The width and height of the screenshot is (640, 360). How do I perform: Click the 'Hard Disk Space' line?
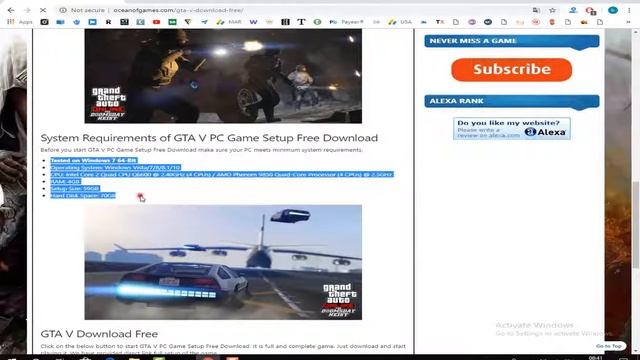click(x=83, y=196)
